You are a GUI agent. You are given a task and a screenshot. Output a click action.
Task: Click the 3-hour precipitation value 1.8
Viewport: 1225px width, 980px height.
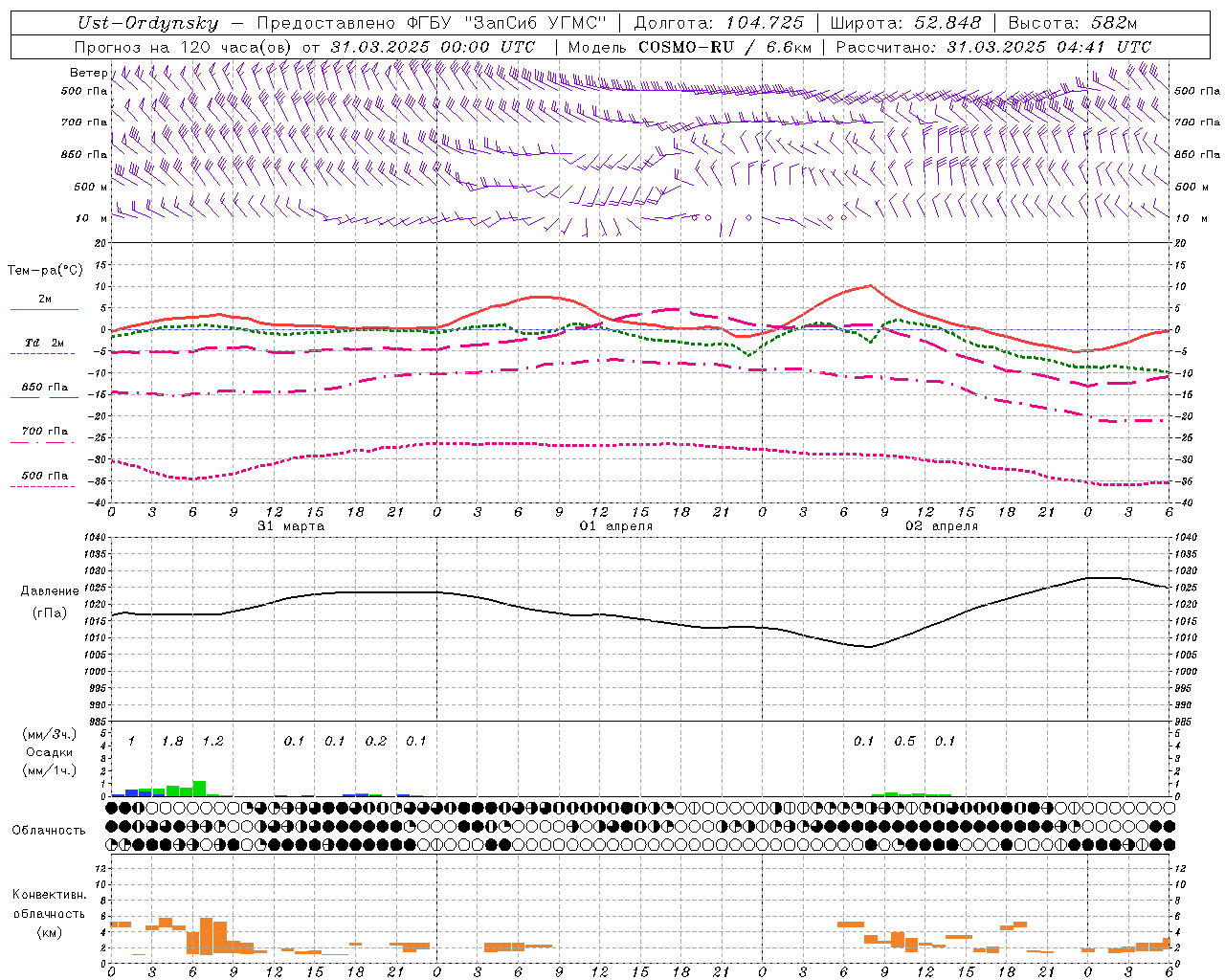172,742
